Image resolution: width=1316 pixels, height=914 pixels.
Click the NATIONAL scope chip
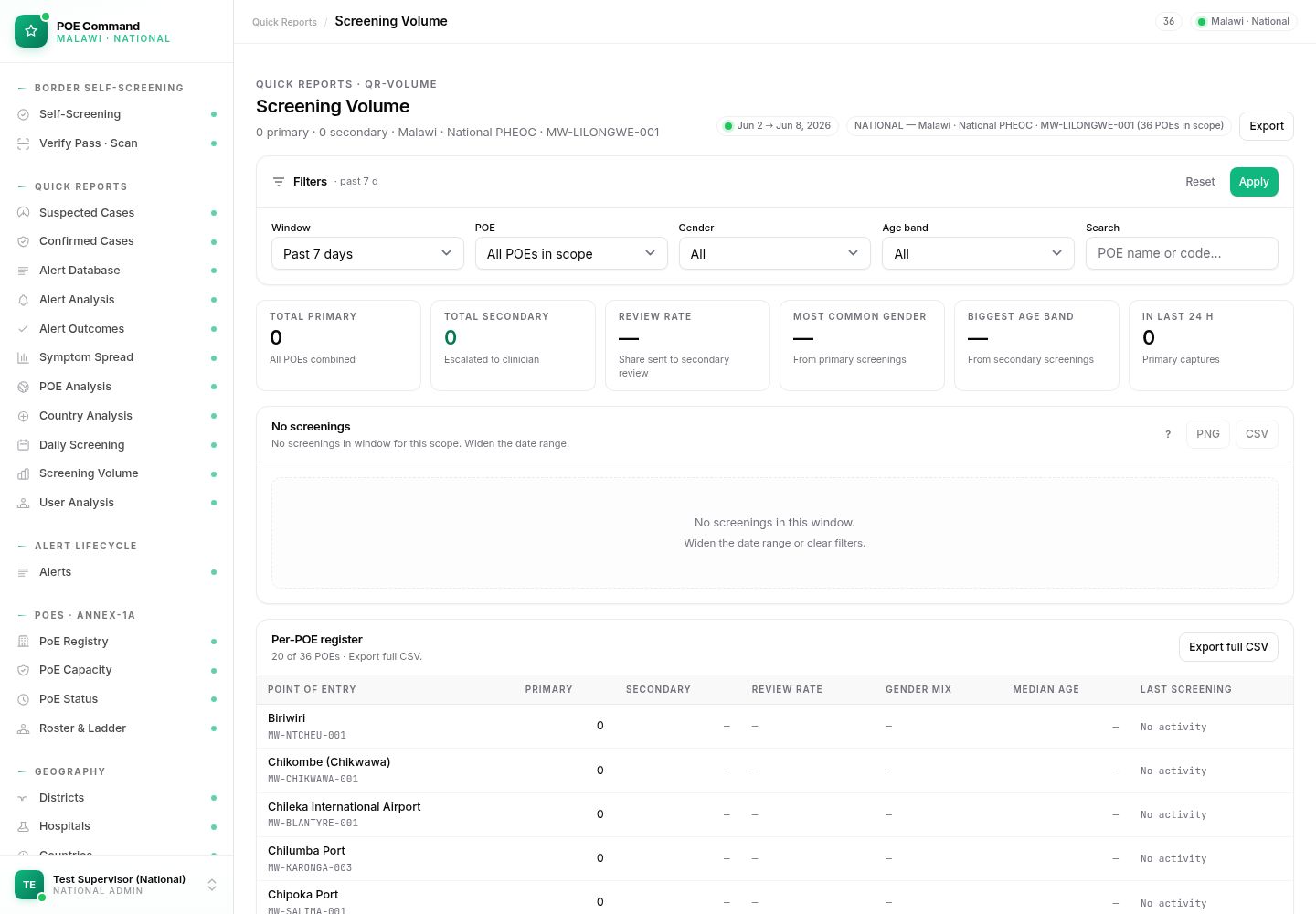(1039, 125)
